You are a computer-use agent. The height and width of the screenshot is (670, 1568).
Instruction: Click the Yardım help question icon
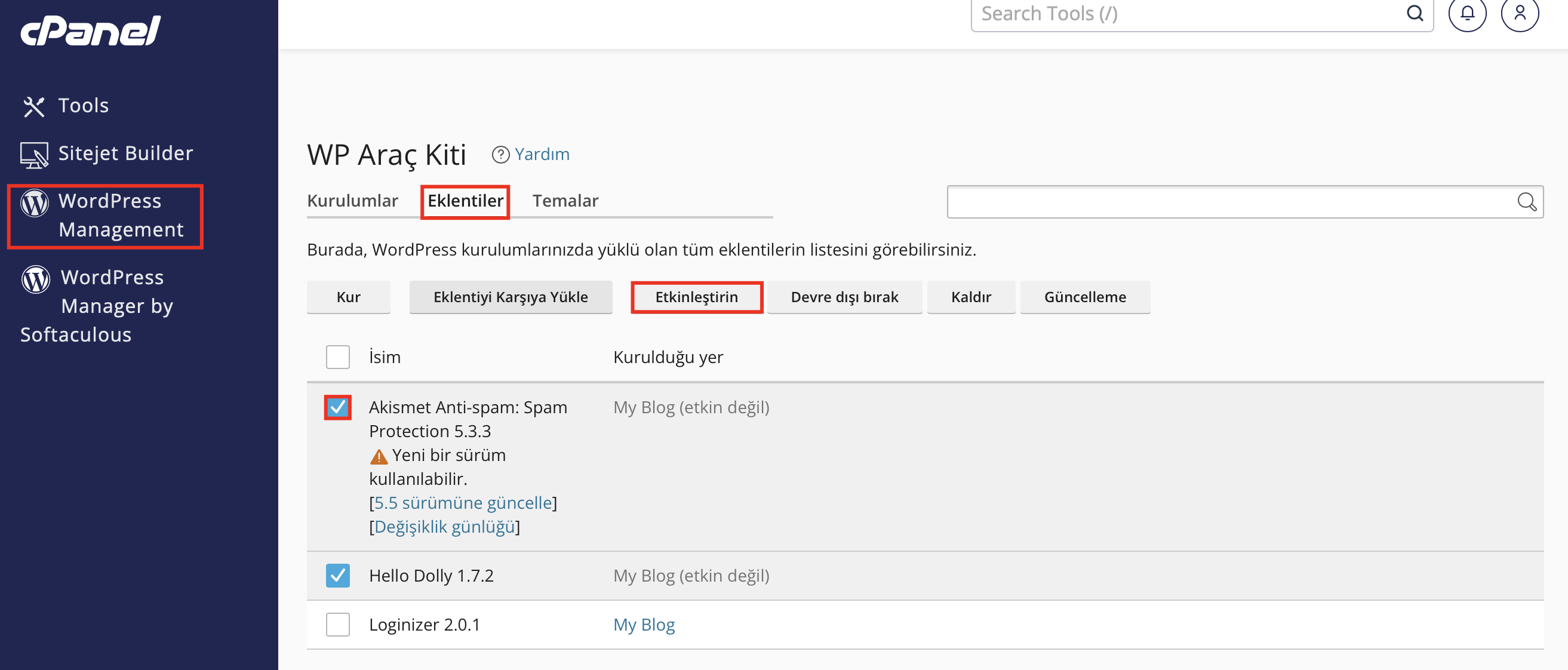[500, 155]
